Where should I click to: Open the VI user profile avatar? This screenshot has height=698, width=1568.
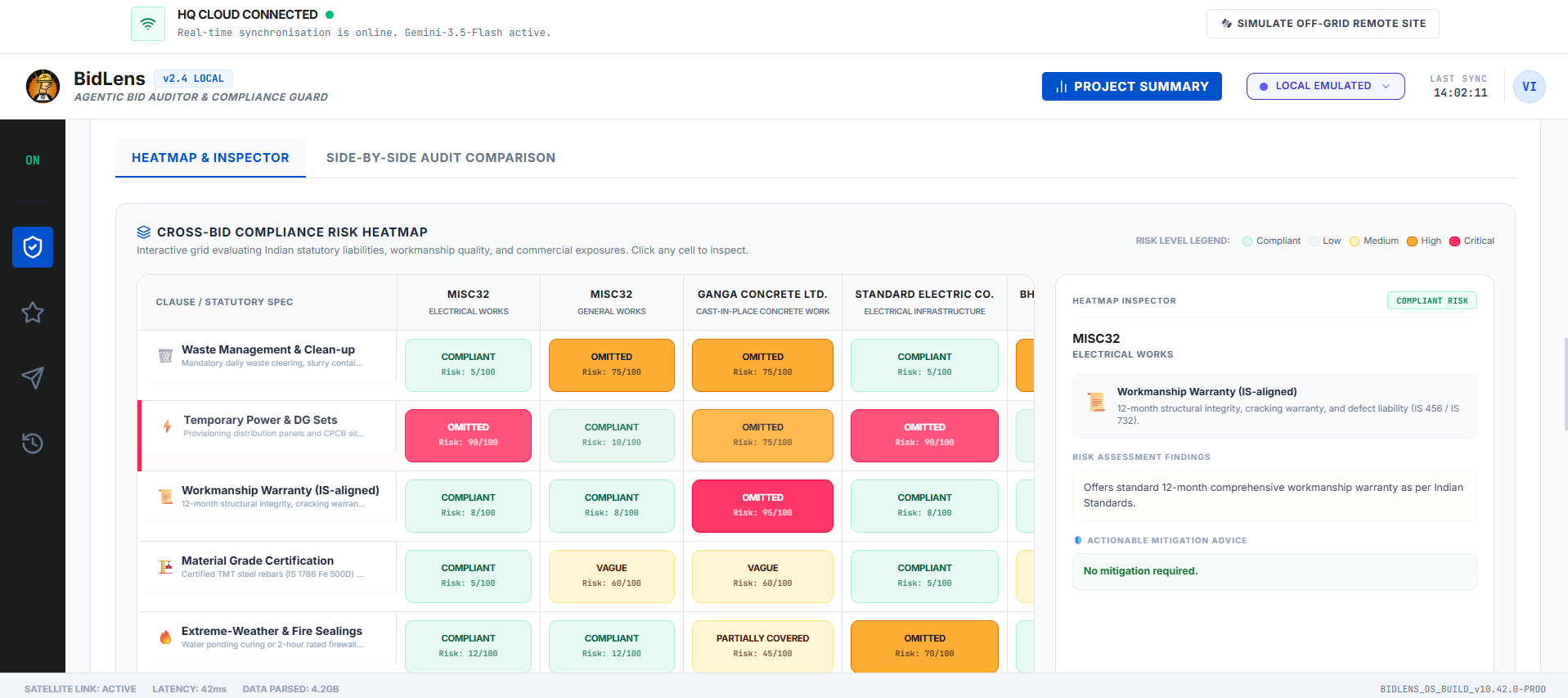[1529, 86]
